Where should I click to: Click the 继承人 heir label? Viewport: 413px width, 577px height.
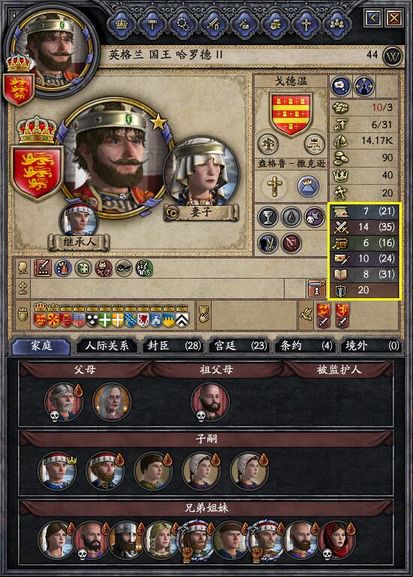pos(79,243)
